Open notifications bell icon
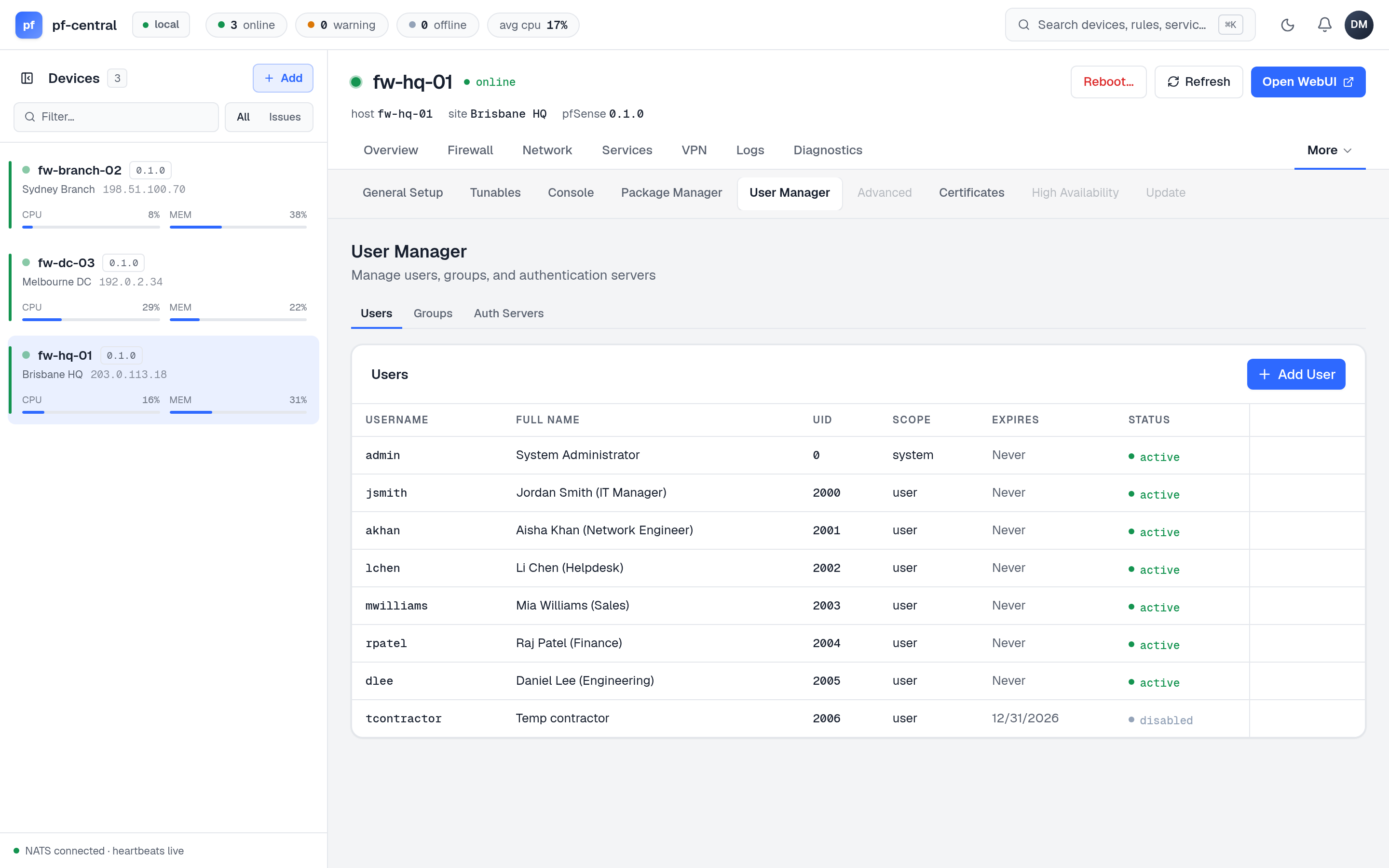This screenshot has width=1389, height=868. click(x=1324, y=25)
